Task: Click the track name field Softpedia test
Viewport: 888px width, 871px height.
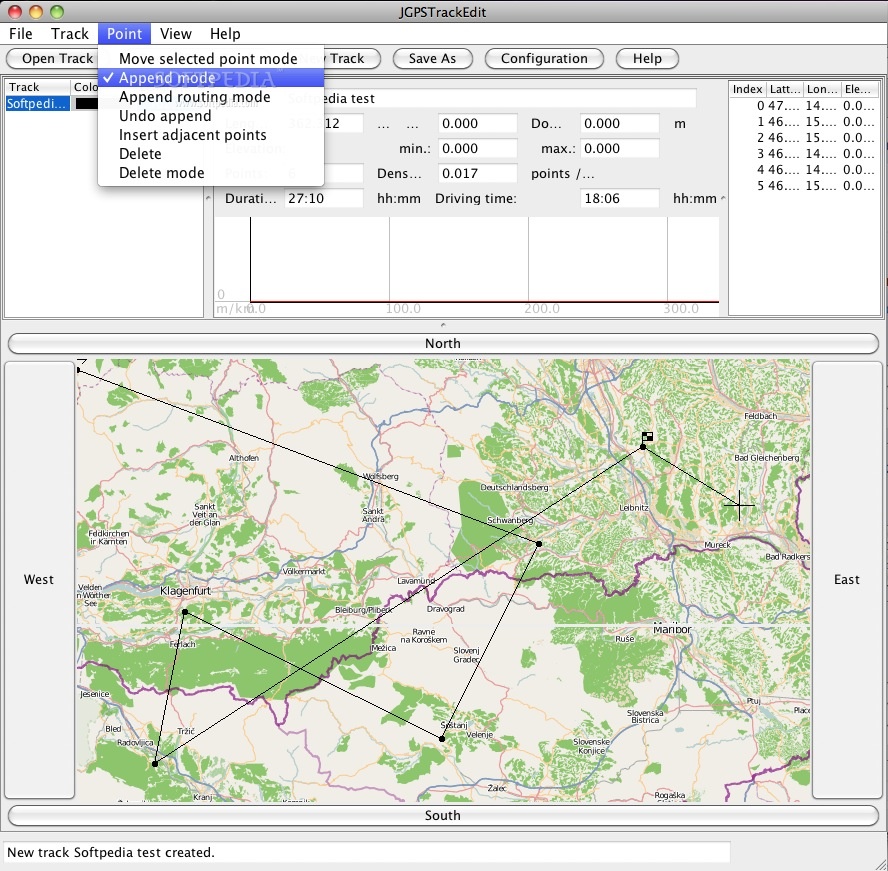Action: click(490, 99)
